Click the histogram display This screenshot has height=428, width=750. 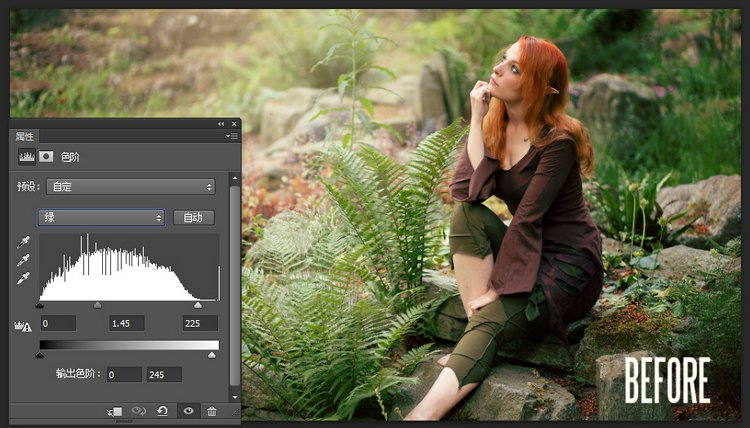tap(129, 267)
